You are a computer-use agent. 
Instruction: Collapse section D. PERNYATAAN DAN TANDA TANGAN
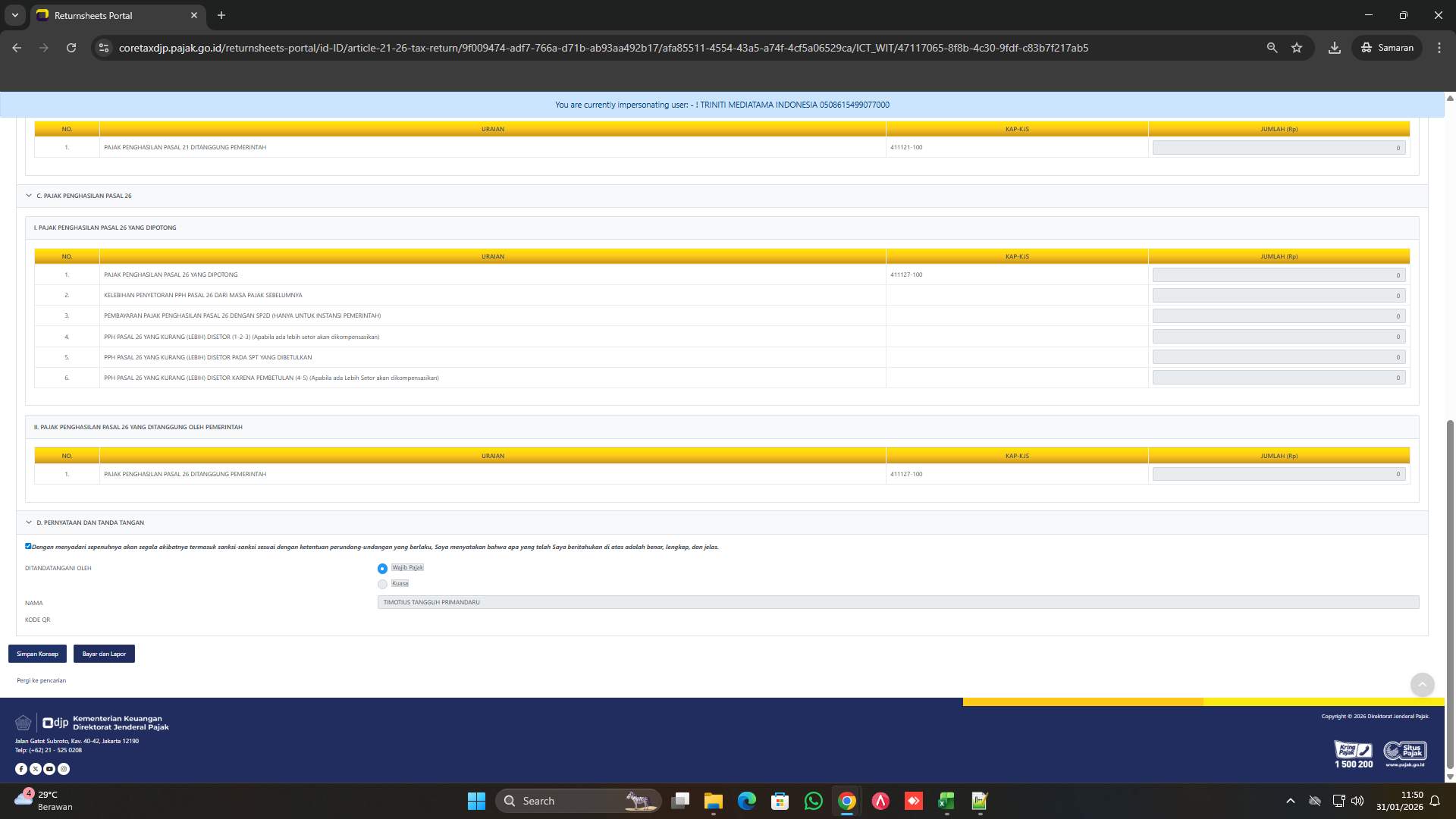pos(29,522)
